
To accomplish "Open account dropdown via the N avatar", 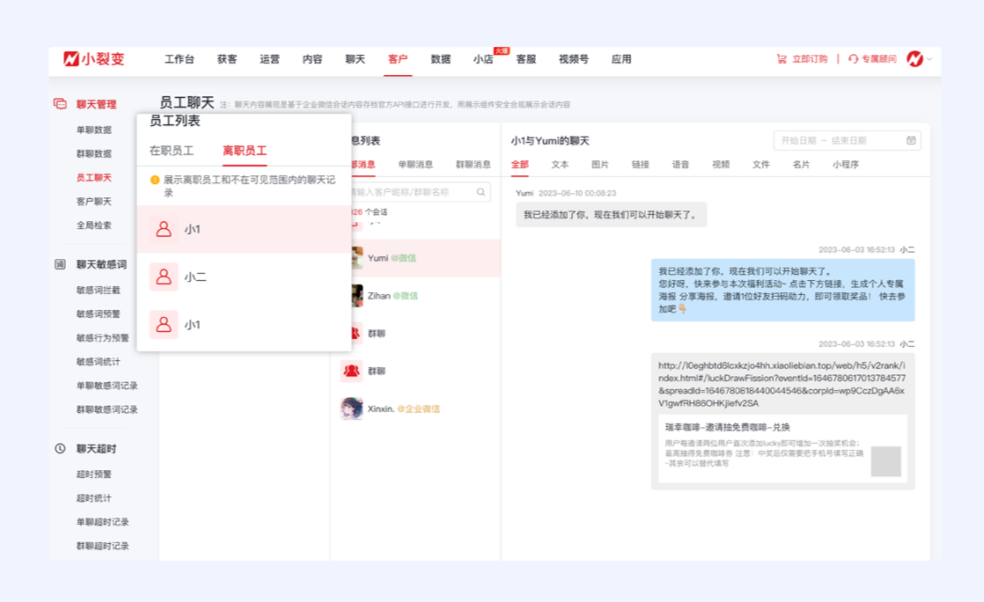I will 916,59.
